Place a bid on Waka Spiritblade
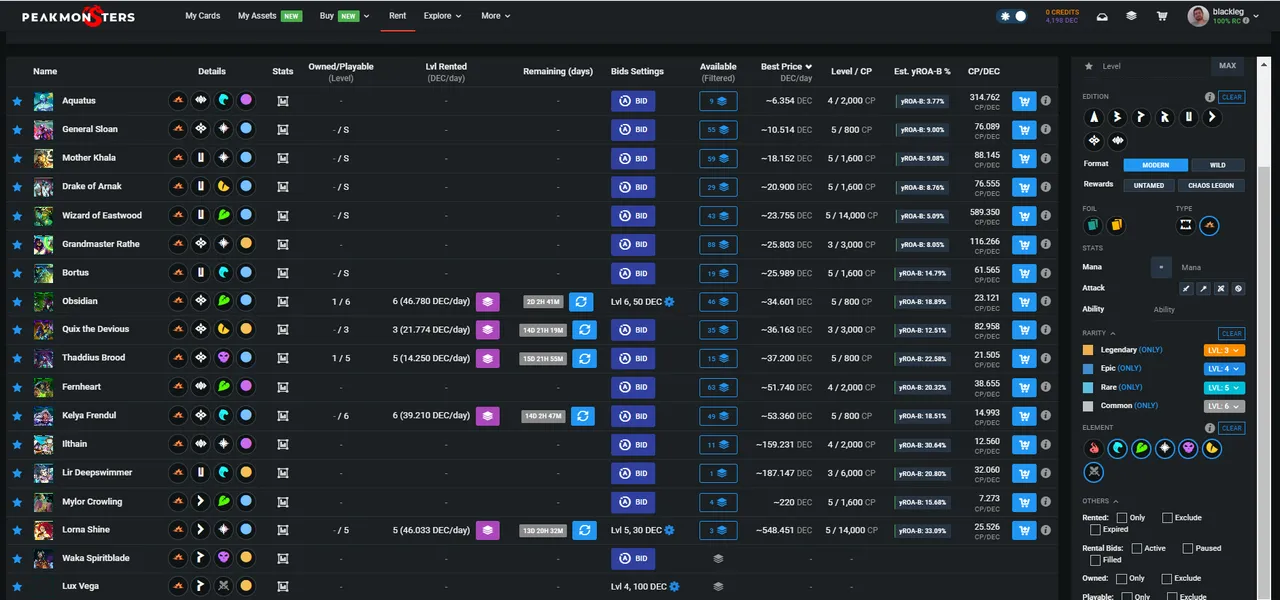This screenshot has width=1280, height=600. (633, 558)
